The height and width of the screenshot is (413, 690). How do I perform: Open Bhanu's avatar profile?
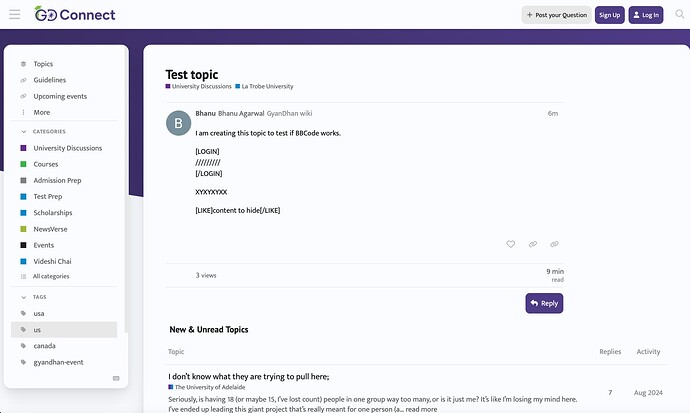[178, 123]
